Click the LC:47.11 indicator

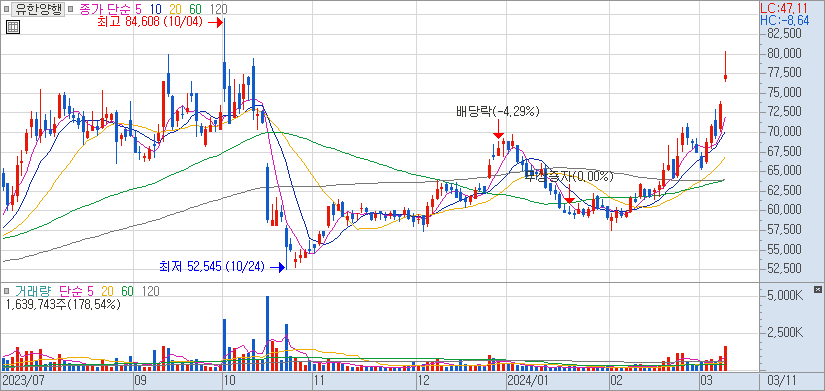(x=785, y=8)
